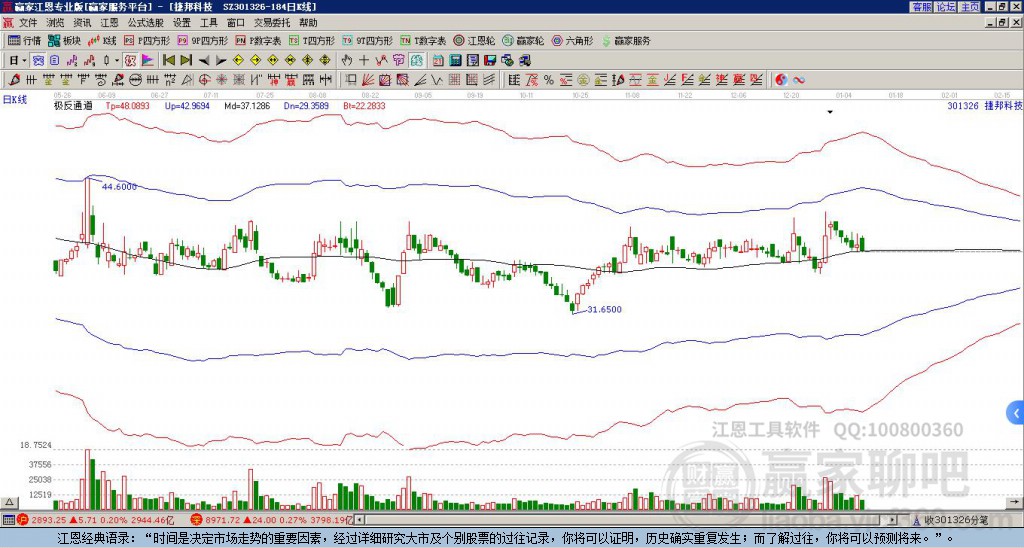Open the P数字表 tool
The image size is (1024, 548).
[258, 40]
